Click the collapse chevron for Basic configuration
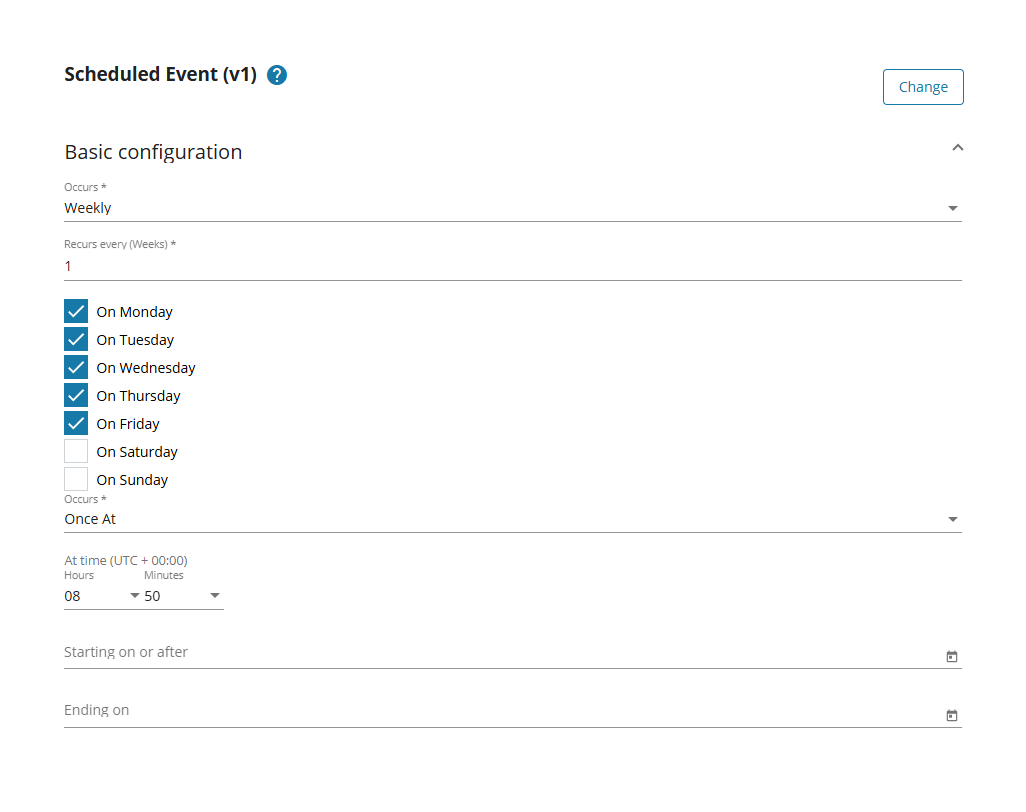The image size is (1026, 812). coord(957,147)
